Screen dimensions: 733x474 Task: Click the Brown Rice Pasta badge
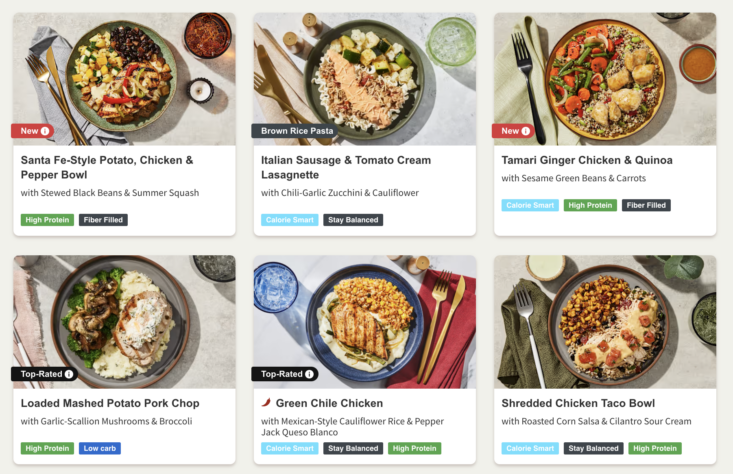click(x=296, y=131)
